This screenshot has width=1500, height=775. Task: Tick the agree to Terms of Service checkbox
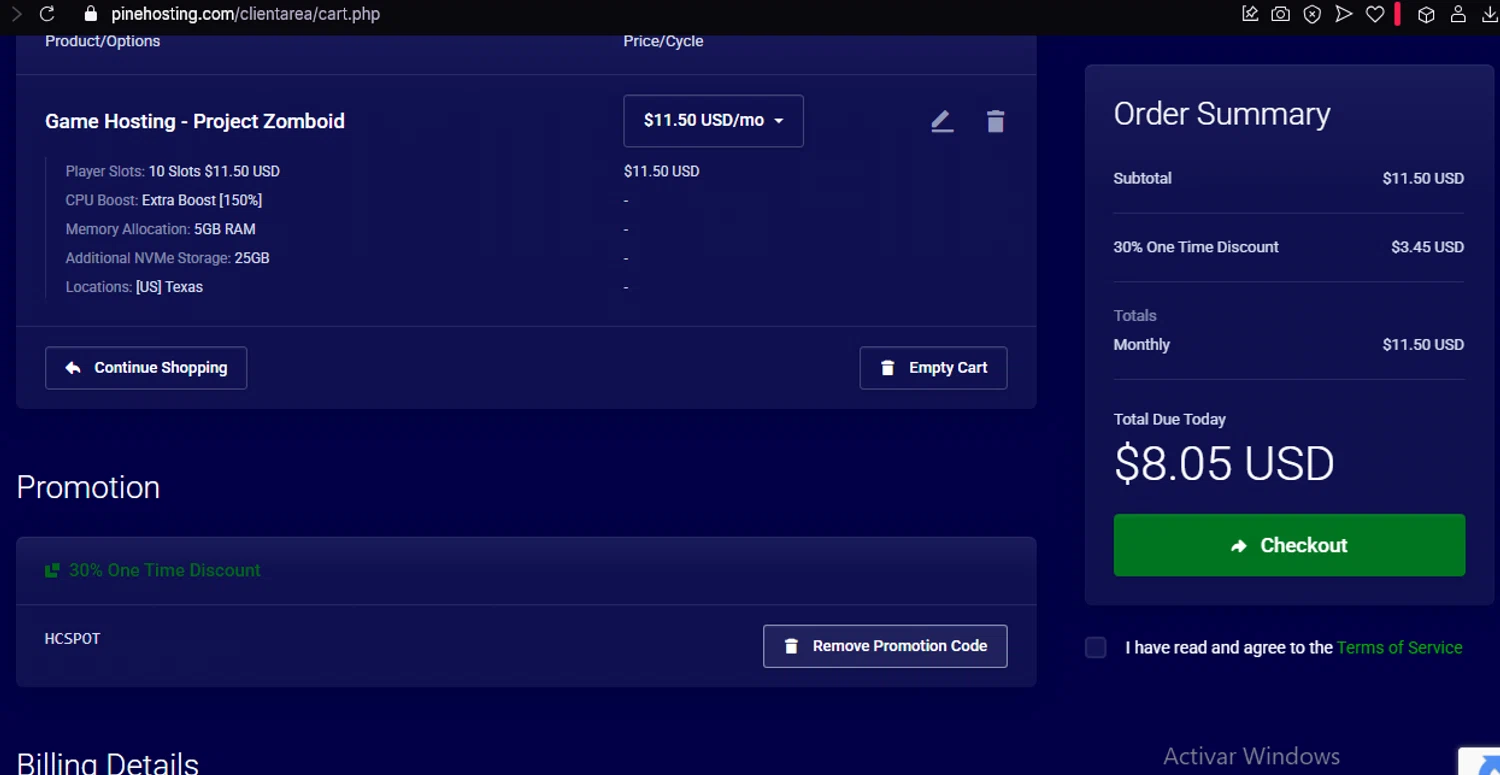tap(1096, 647)
